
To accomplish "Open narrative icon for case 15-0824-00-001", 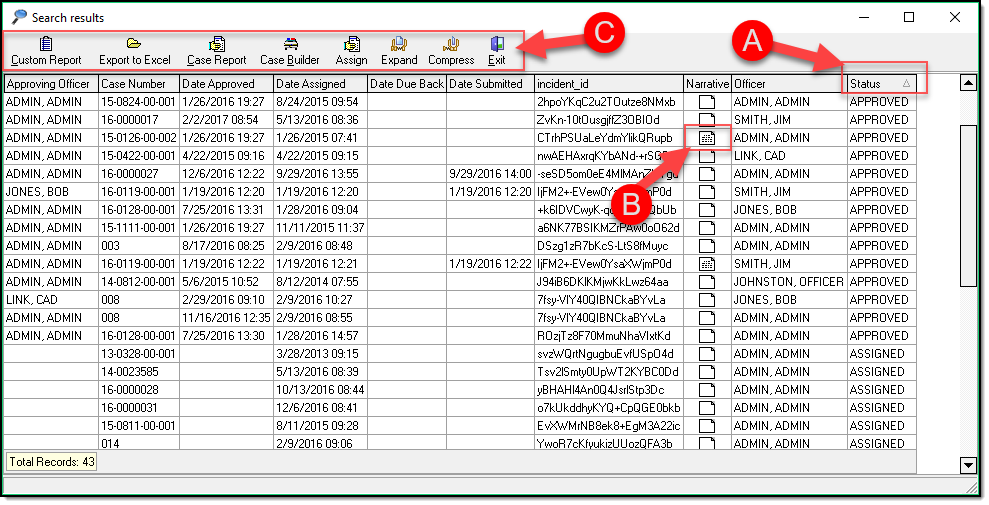I will point(707,102).
